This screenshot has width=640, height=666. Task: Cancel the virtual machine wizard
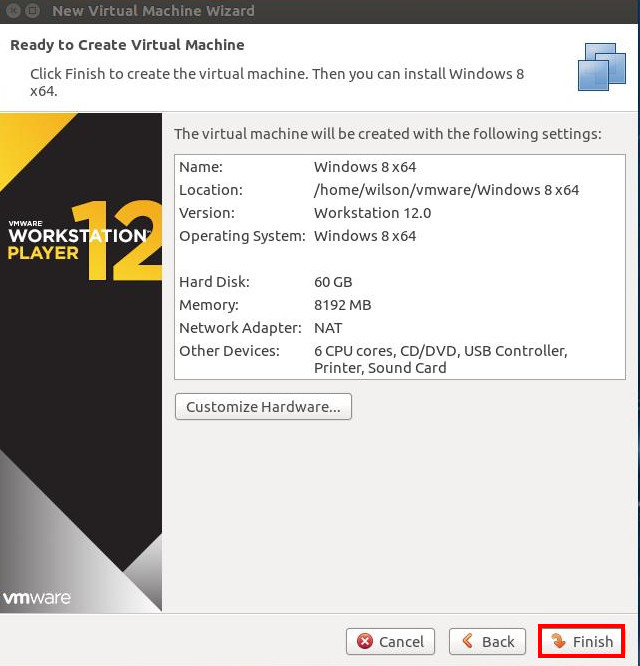(x=390, y=641)
